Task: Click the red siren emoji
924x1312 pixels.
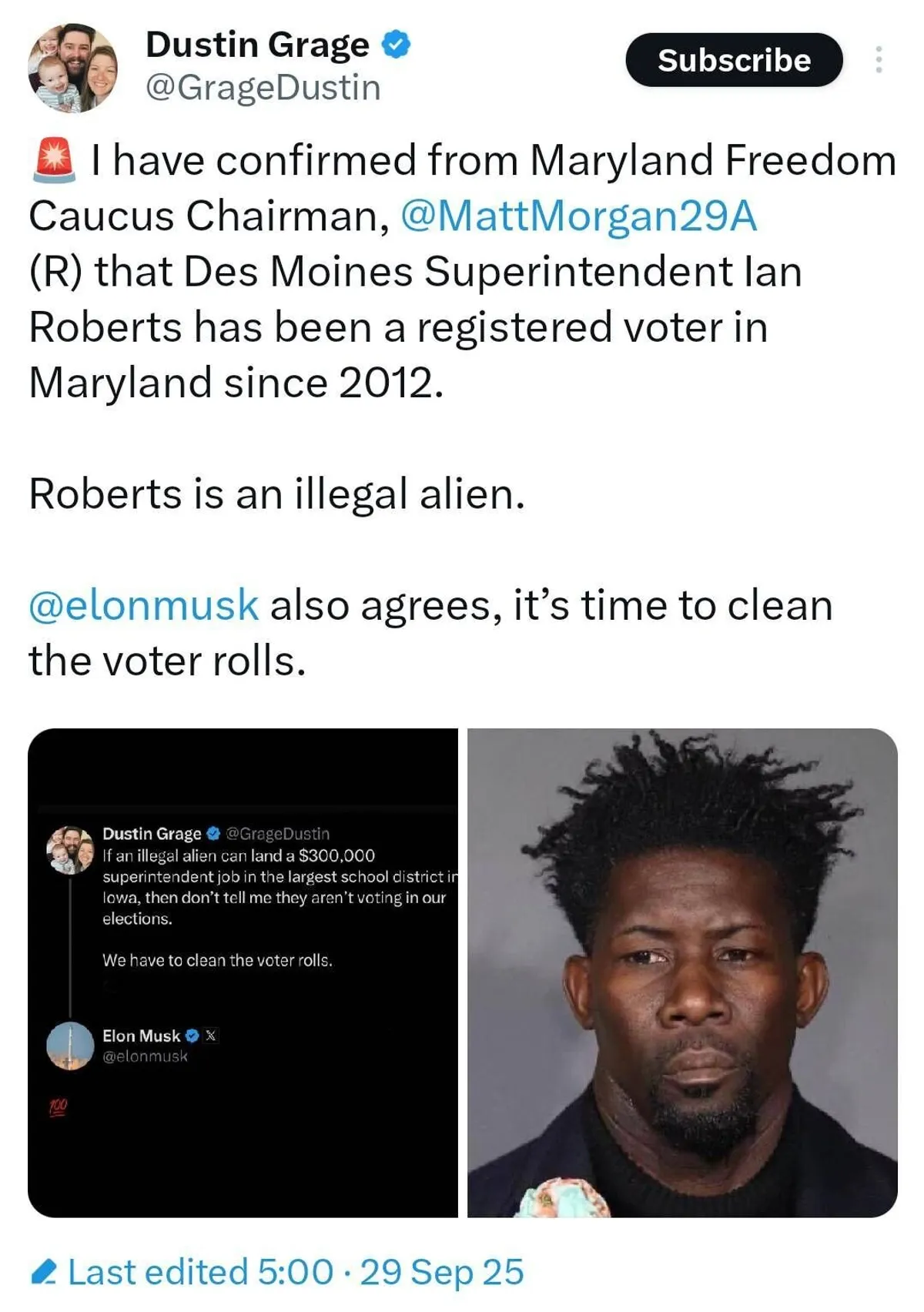Action: (54, 160)
